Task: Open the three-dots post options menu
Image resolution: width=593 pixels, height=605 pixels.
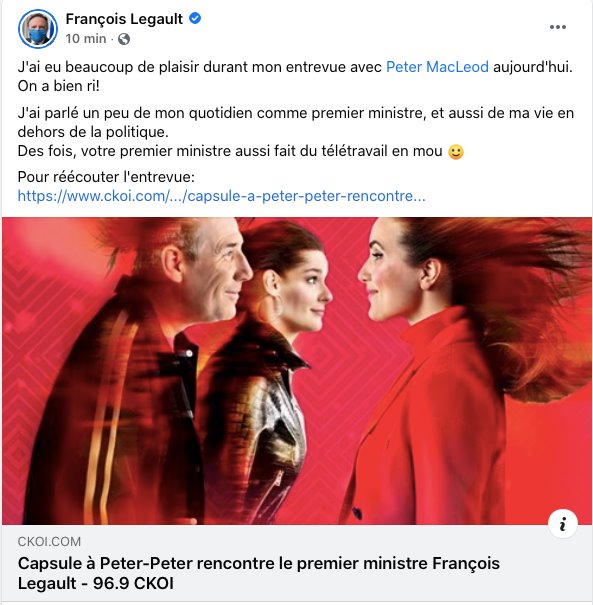Action: coord(558,27)
